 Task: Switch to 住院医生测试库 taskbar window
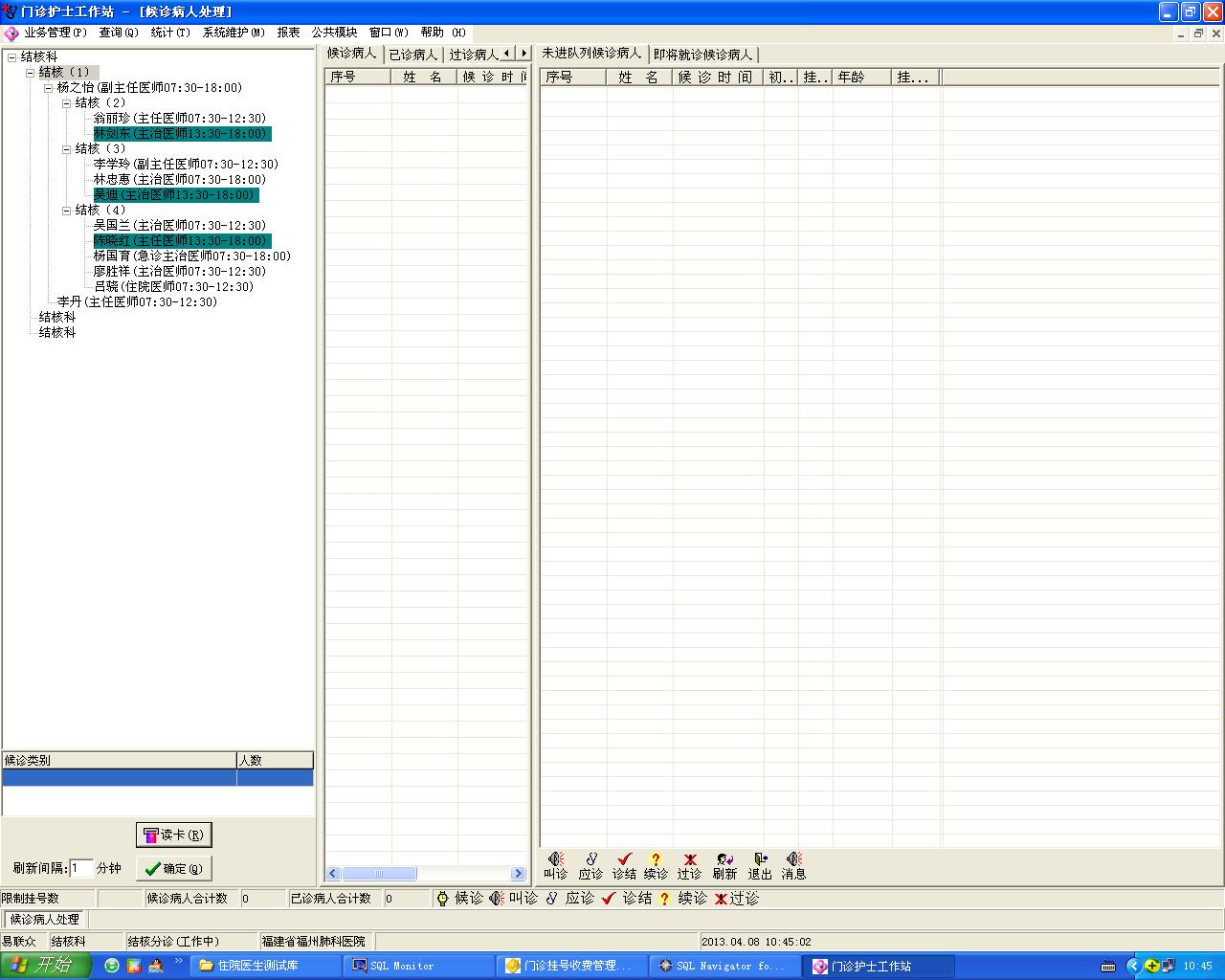click(265, 967)
